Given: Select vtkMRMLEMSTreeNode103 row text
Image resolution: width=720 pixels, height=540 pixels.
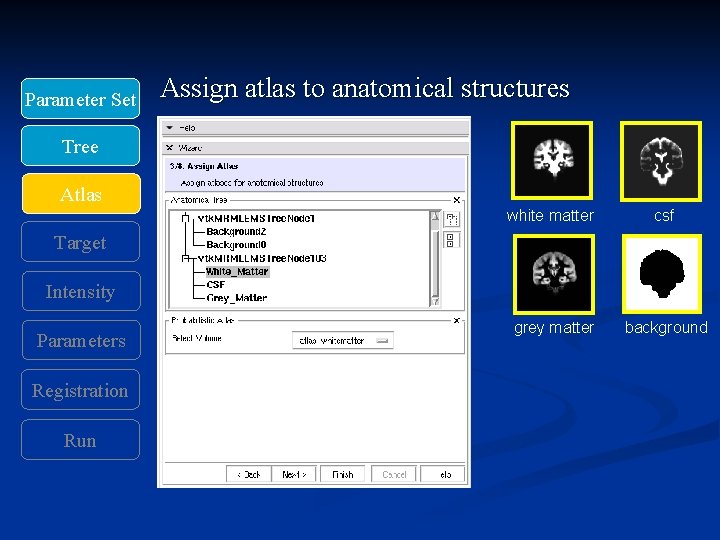Looking at the screenshot, I should pyautogui.click(x=262, y=259).
